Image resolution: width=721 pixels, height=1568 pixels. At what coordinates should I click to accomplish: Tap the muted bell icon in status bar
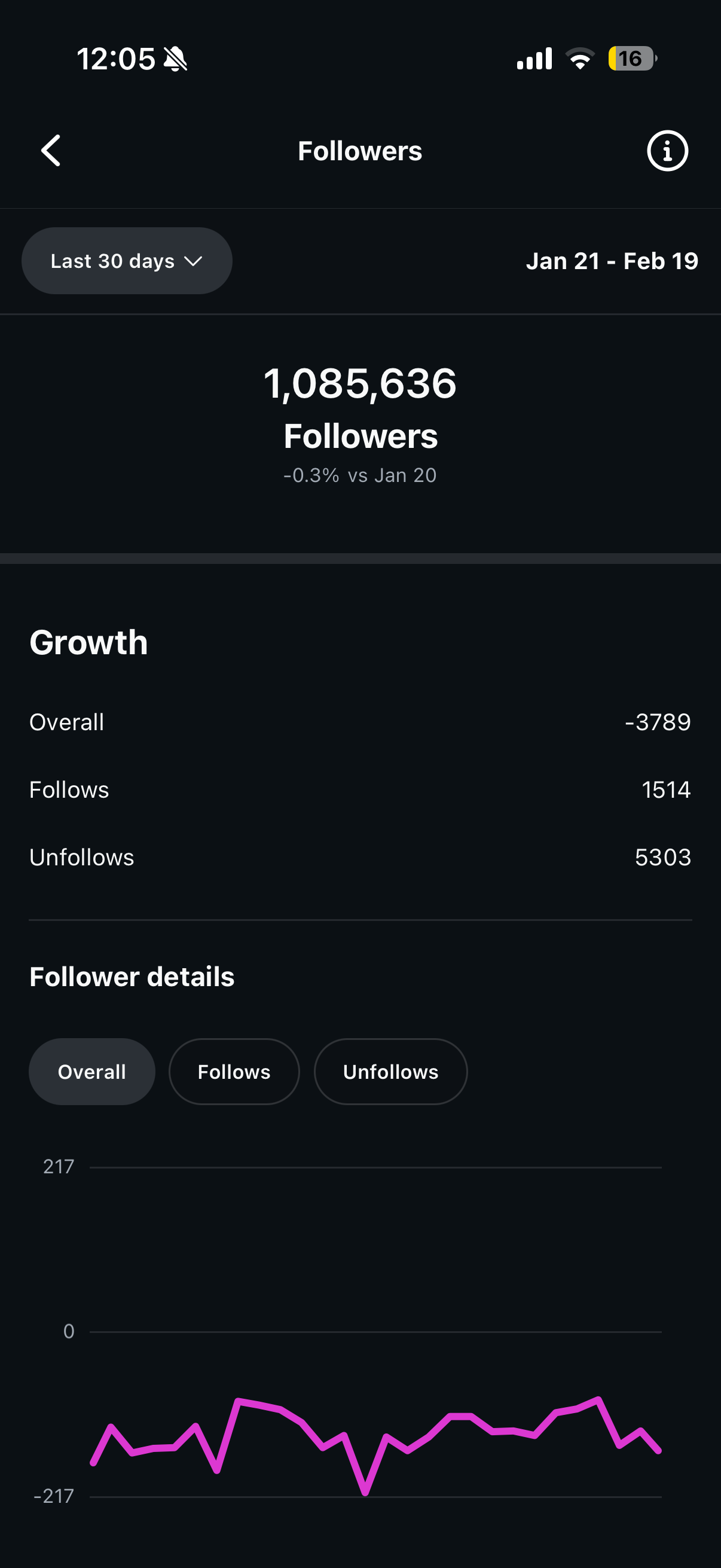click(x=176, y=59)
